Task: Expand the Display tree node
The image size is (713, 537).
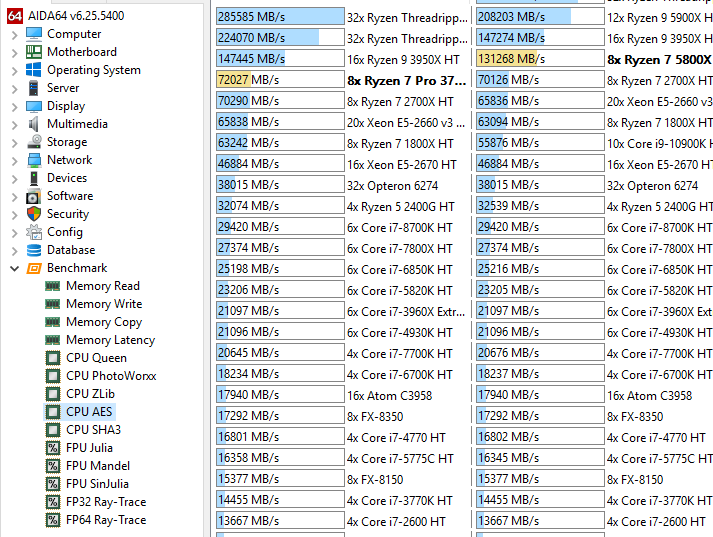Action: tap(15, 106)
